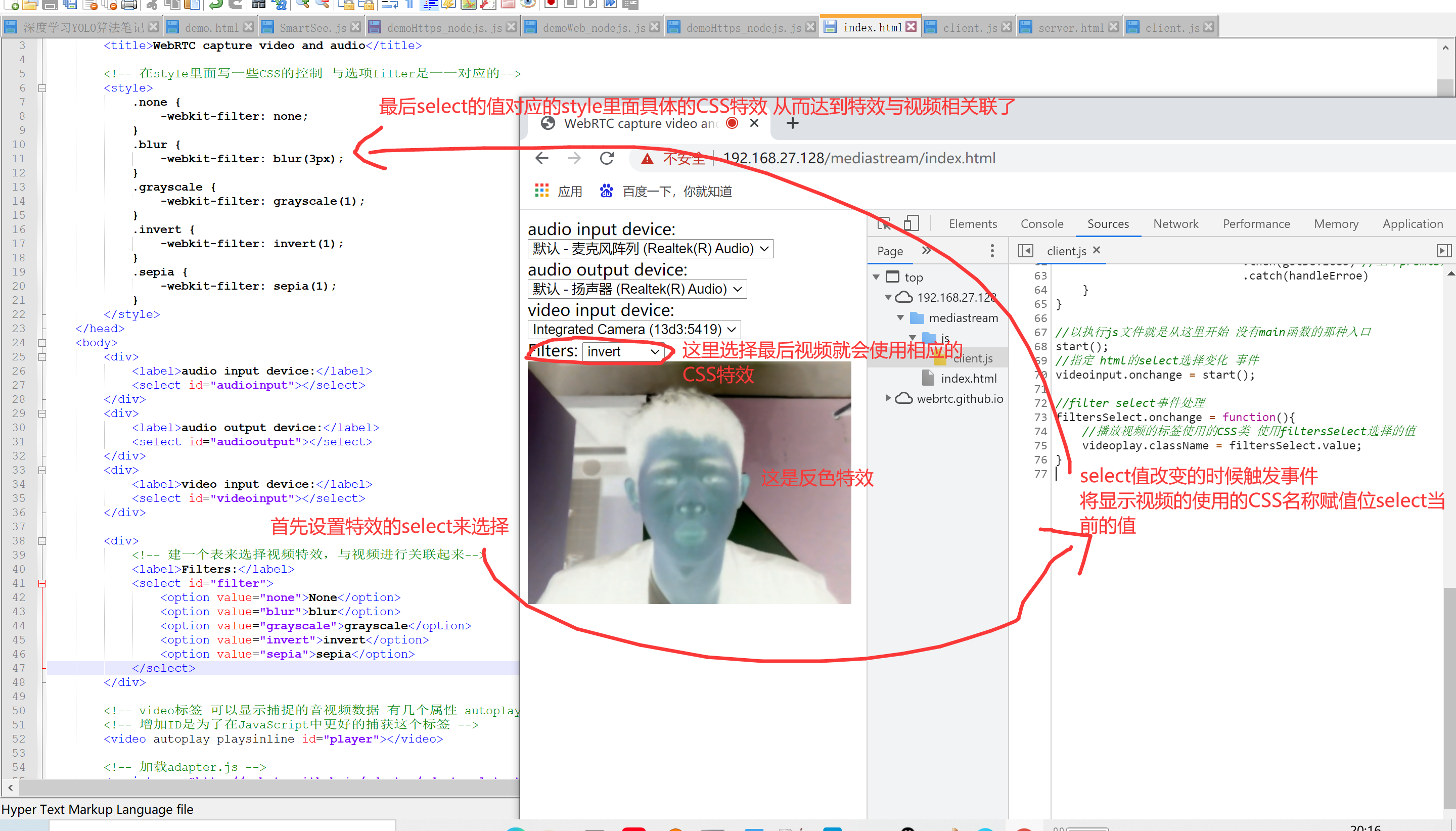The image size is (1456, 831).
Task: Toggle DevTools device toolbar icon
Action: pyautogui.click(x=911, y=223)
